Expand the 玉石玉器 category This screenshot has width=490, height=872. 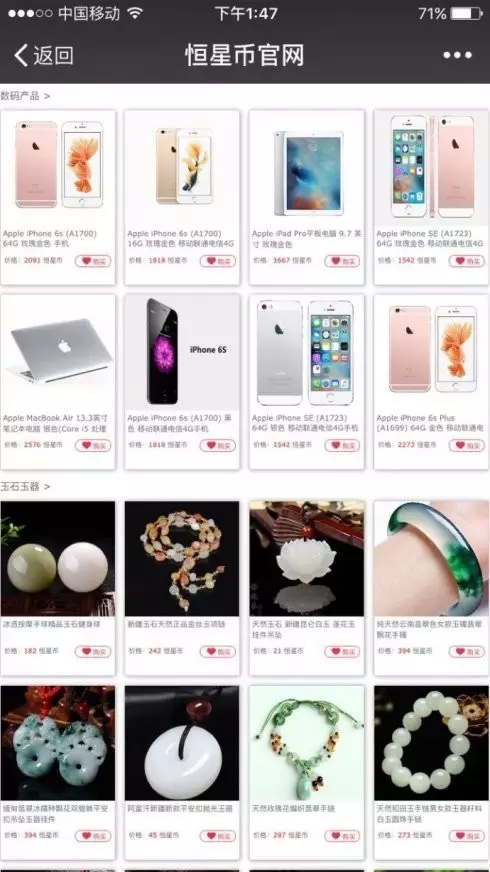pos(25,487)
